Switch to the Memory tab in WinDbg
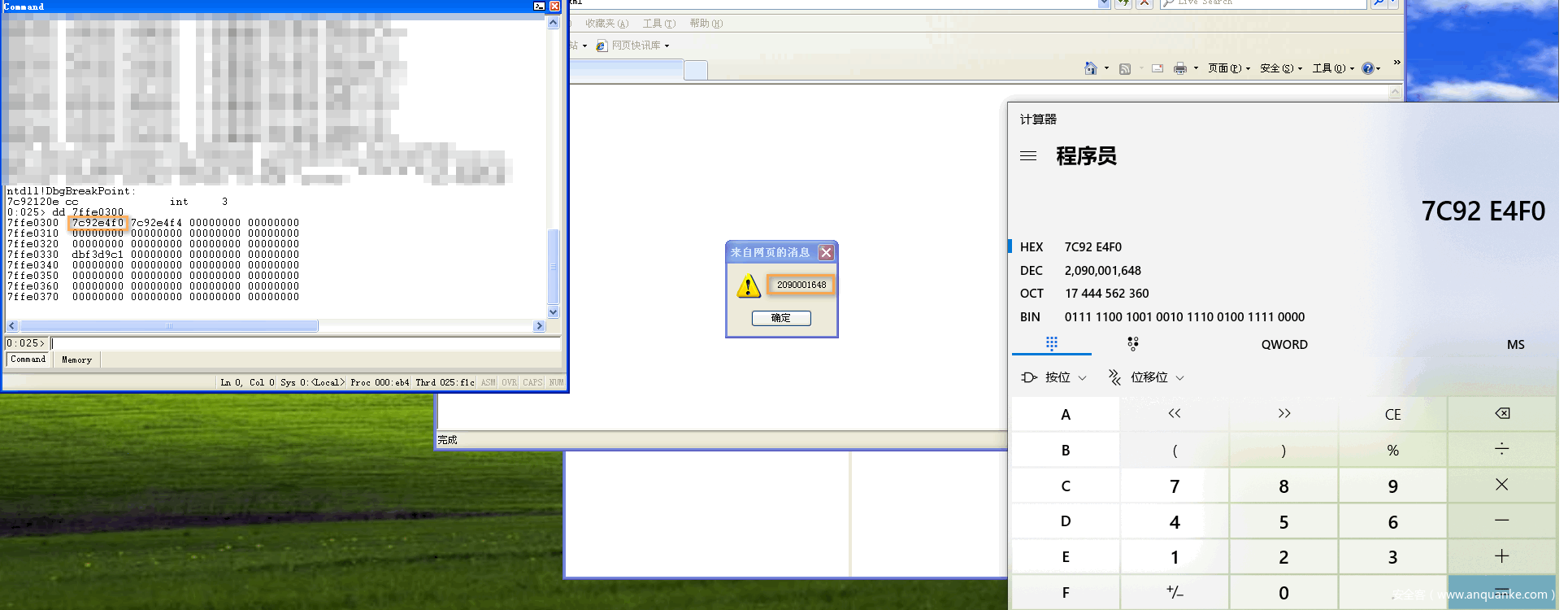This screenshot has height=610, width=1568. 77,359
